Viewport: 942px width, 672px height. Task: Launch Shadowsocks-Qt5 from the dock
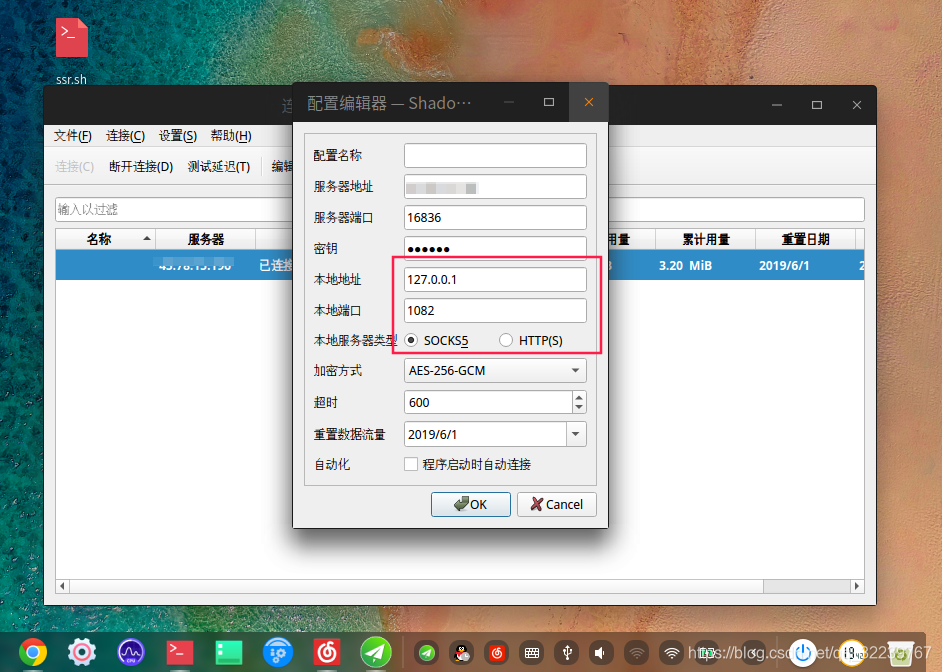pyautogui.click(x=375, y=651)
